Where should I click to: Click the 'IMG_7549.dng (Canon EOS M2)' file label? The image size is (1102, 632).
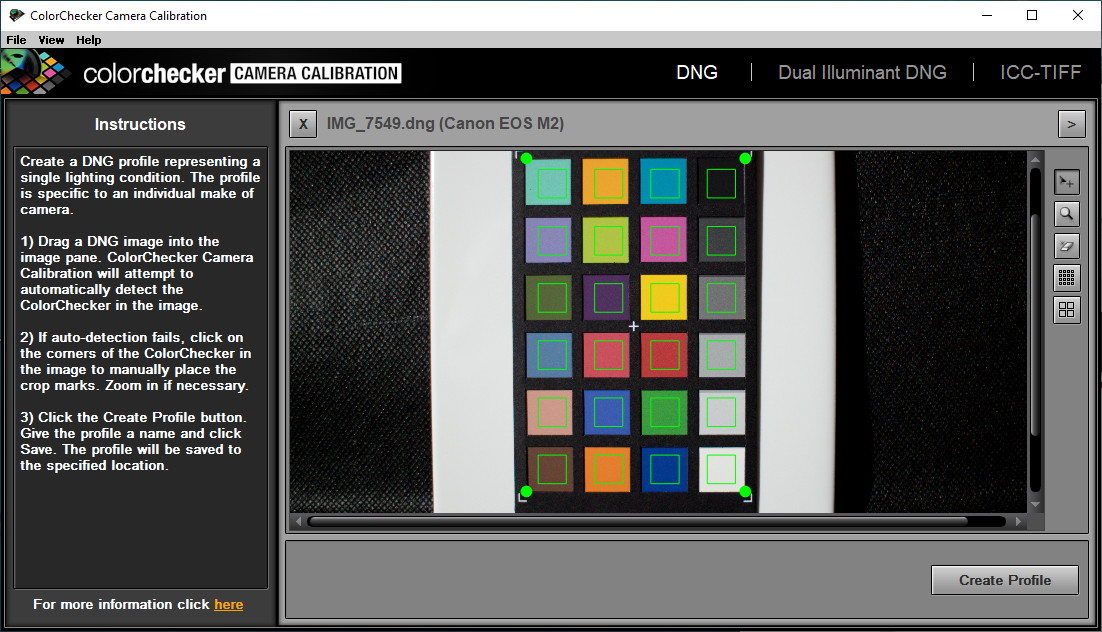coord(445,124)
